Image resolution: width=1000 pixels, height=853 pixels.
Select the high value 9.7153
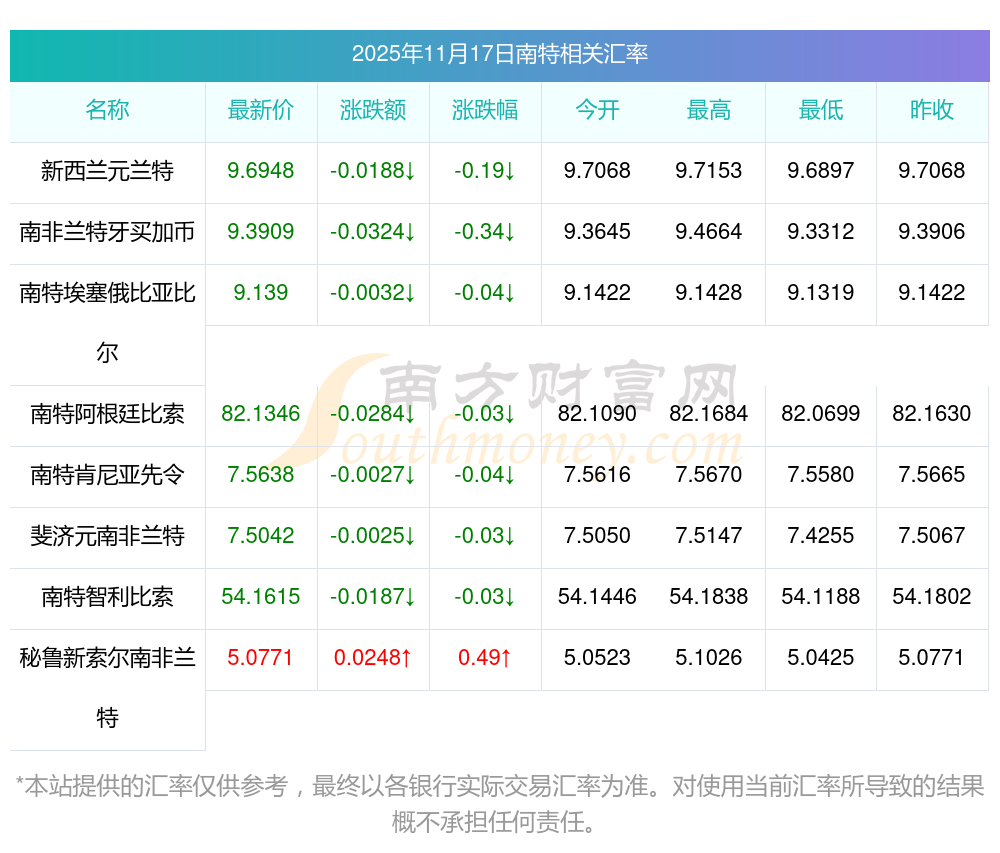click(709, 171)
